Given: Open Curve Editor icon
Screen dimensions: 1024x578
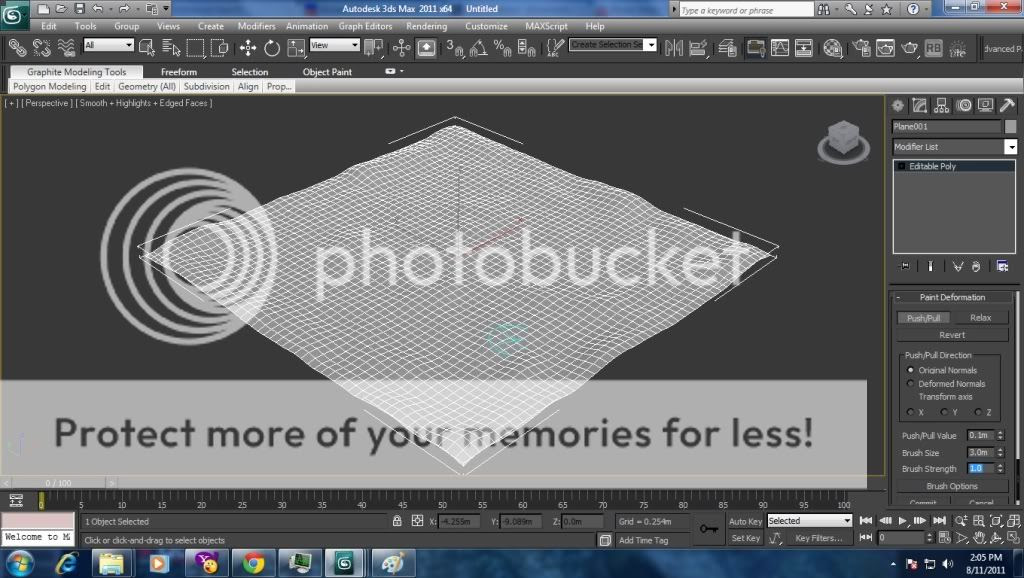Looking at the screenshot, I should 780,48.
